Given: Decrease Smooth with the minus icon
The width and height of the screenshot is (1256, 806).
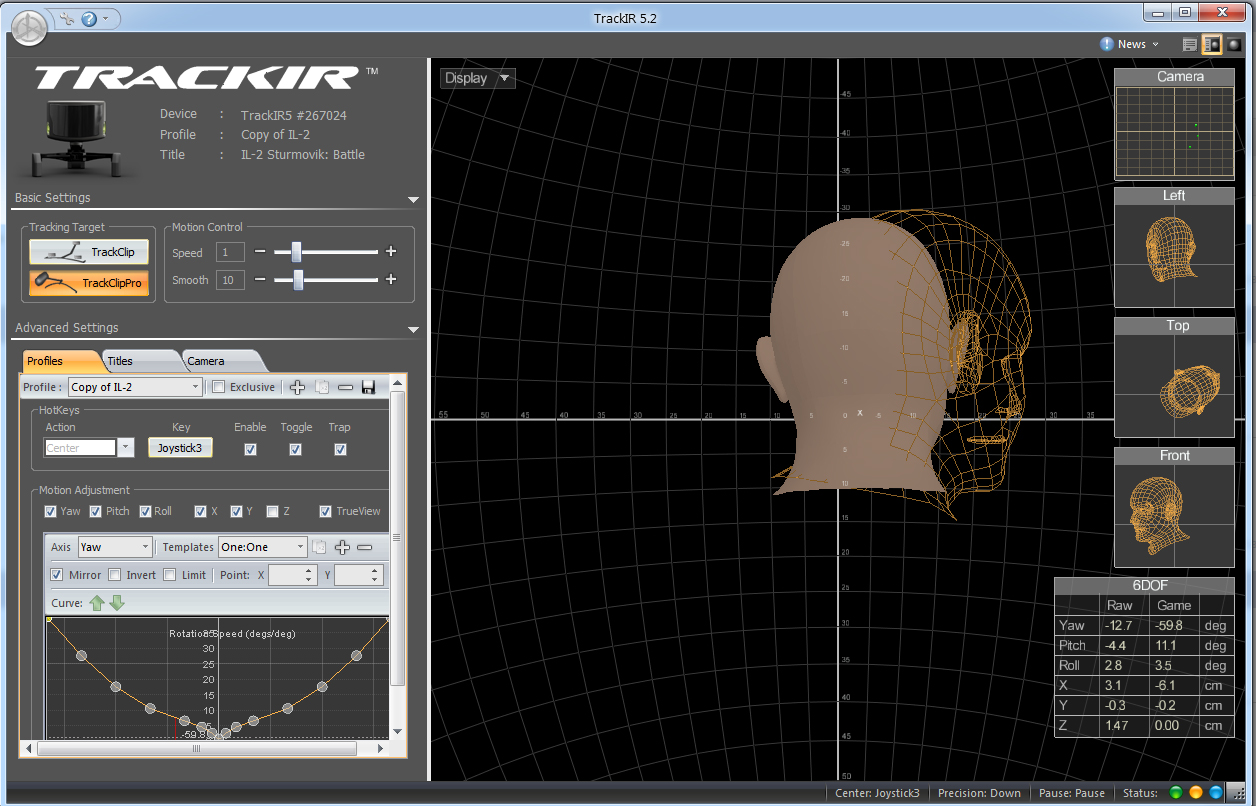Looking at the screenshot, I should pyautogui.click(x=260, y=280).
